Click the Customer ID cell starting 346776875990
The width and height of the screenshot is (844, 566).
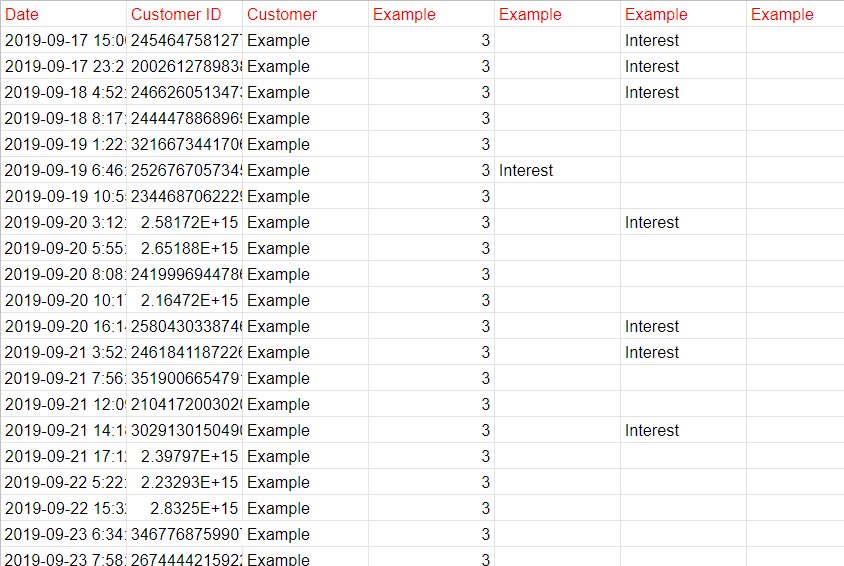[184, 534]
